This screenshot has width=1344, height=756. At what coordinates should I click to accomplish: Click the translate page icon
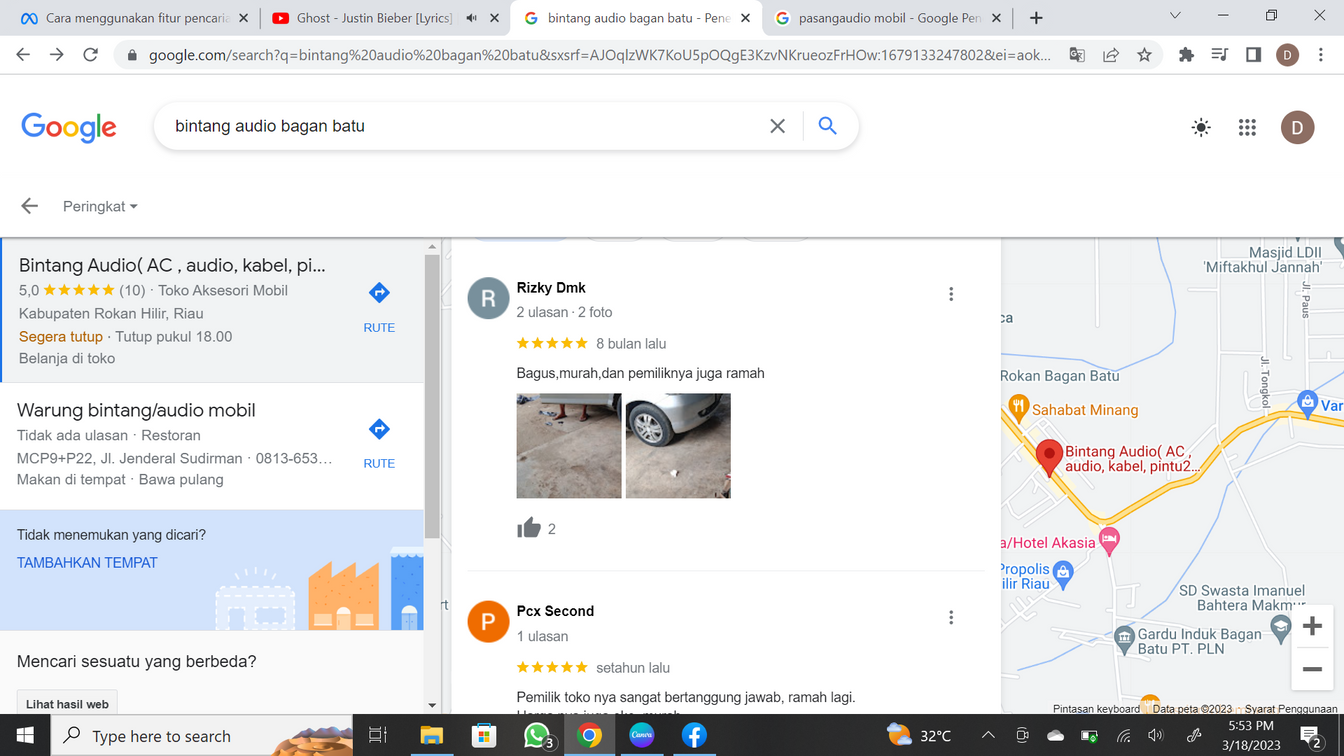coord(1077,55)
